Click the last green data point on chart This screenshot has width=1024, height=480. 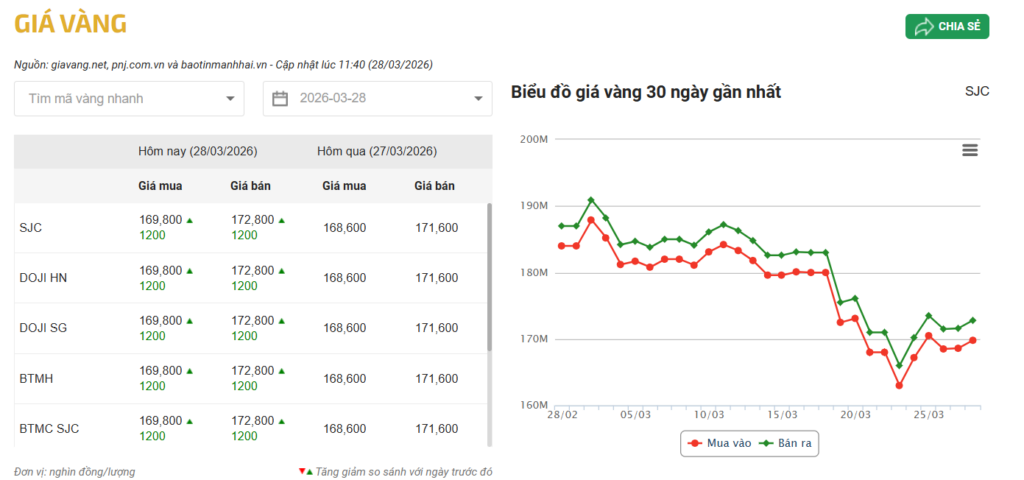pyautogui.click(x=973, y=321)
